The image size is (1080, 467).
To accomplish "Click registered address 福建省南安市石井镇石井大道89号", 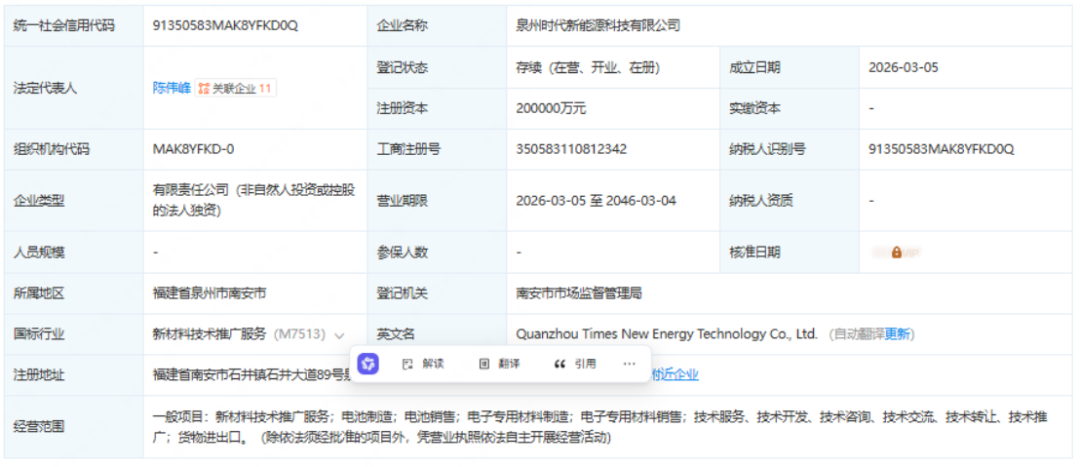I will click(x=251, y=375).
